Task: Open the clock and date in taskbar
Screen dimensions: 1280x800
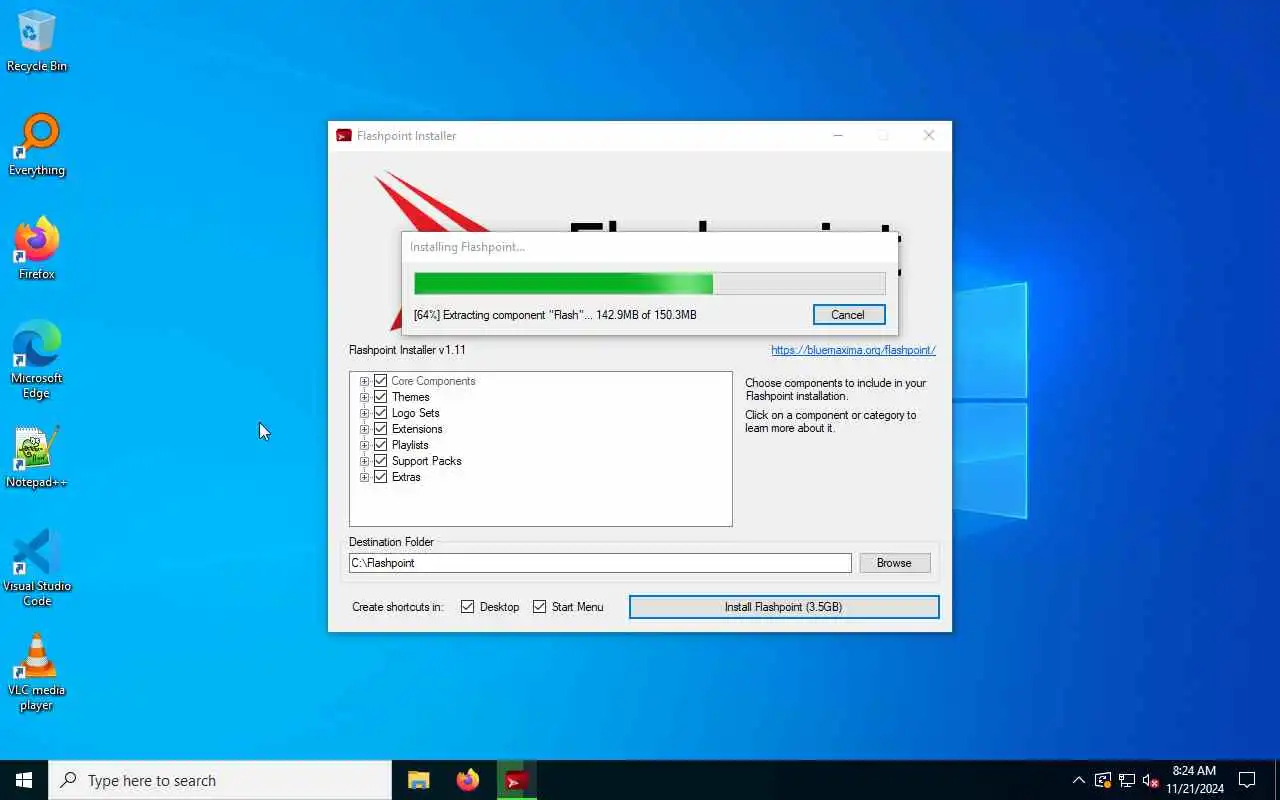Action: tap(1194, 780)
